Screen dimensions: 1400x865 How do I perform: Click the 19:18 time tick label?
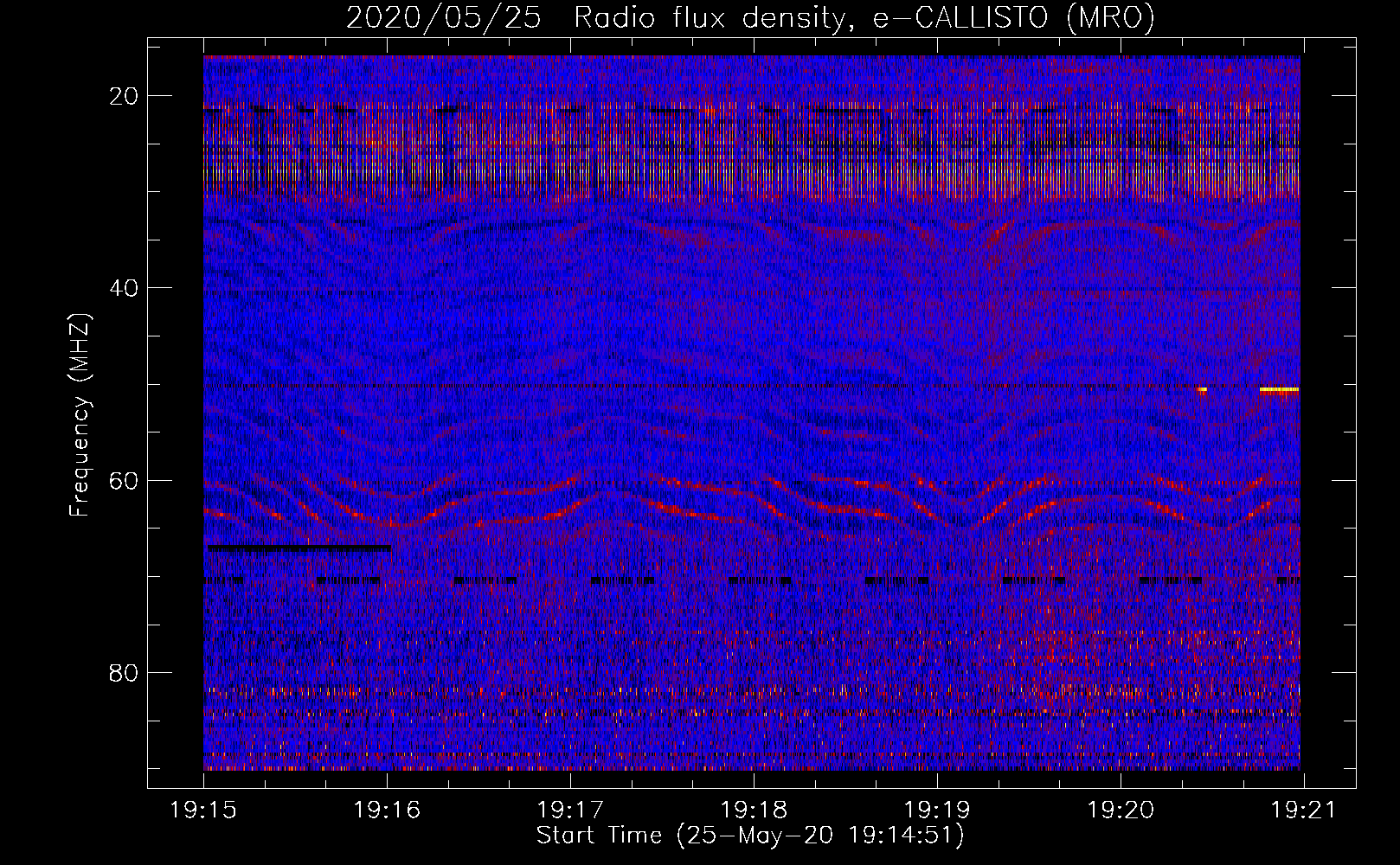click(x=754, y=811)
